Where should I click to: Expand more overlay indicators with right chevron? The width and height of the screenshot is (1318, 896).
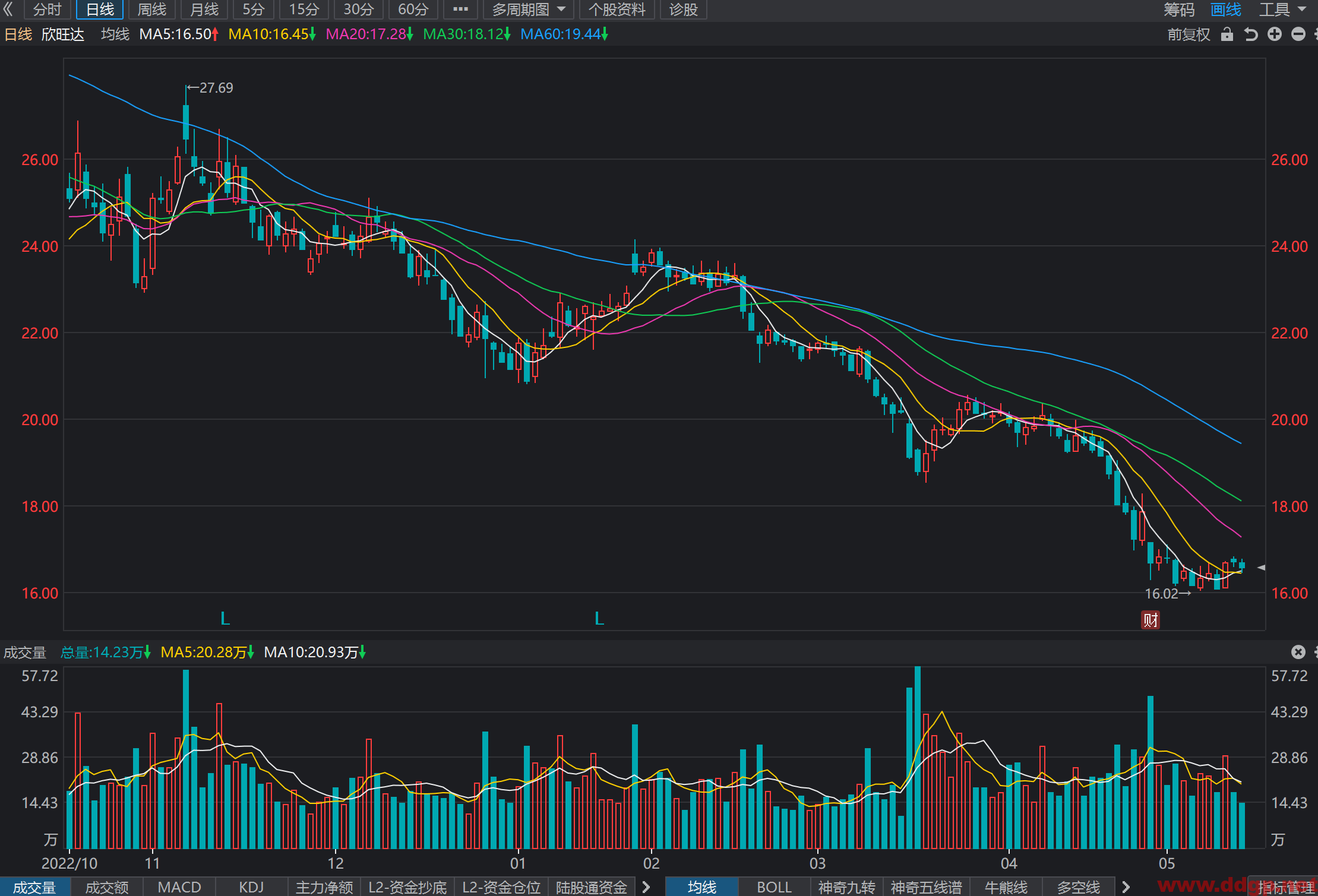coord(1126,887)
